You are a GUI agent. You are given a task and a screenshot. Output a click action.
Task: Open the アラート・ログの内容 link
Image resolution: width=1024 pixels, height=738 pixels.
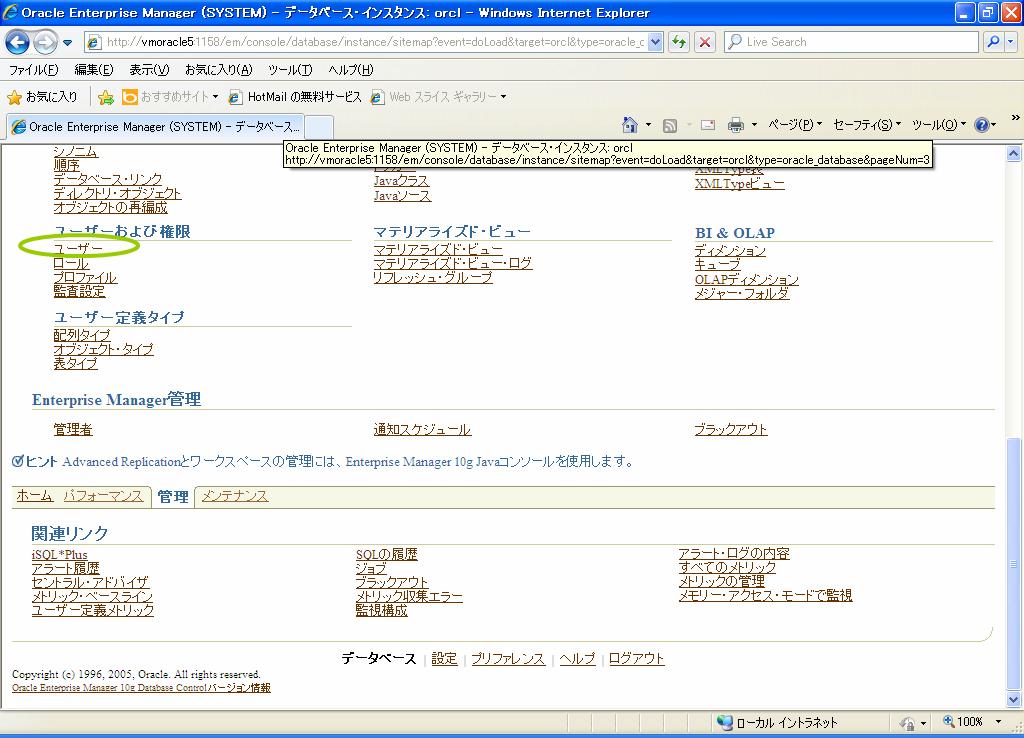(x=734, y=554)
